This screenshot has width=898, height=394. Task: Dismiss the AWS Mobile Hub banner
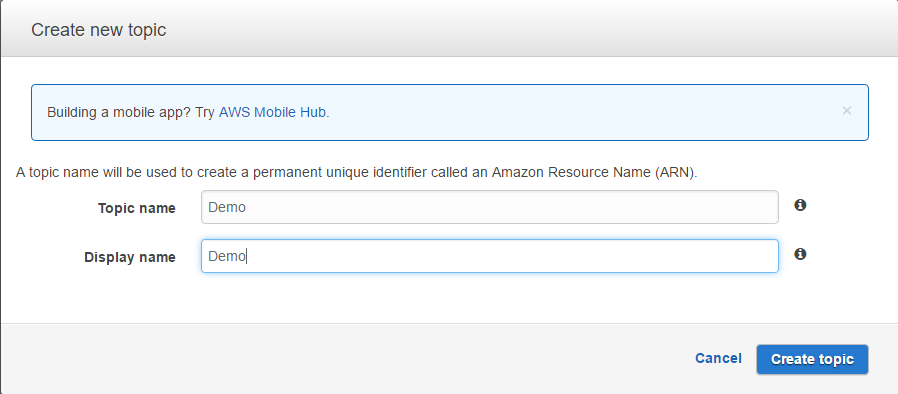click(846, 111)
